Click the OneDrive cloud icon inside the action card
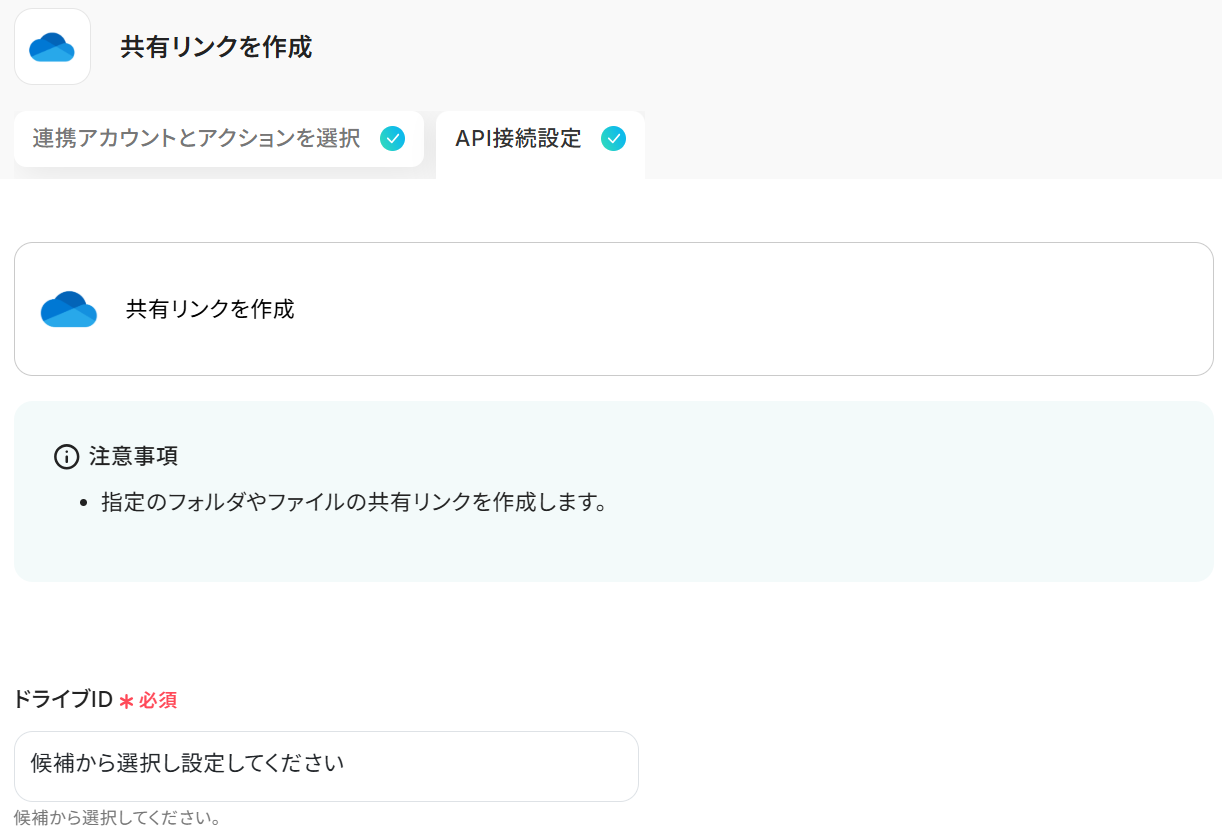 tap(69, 309)
